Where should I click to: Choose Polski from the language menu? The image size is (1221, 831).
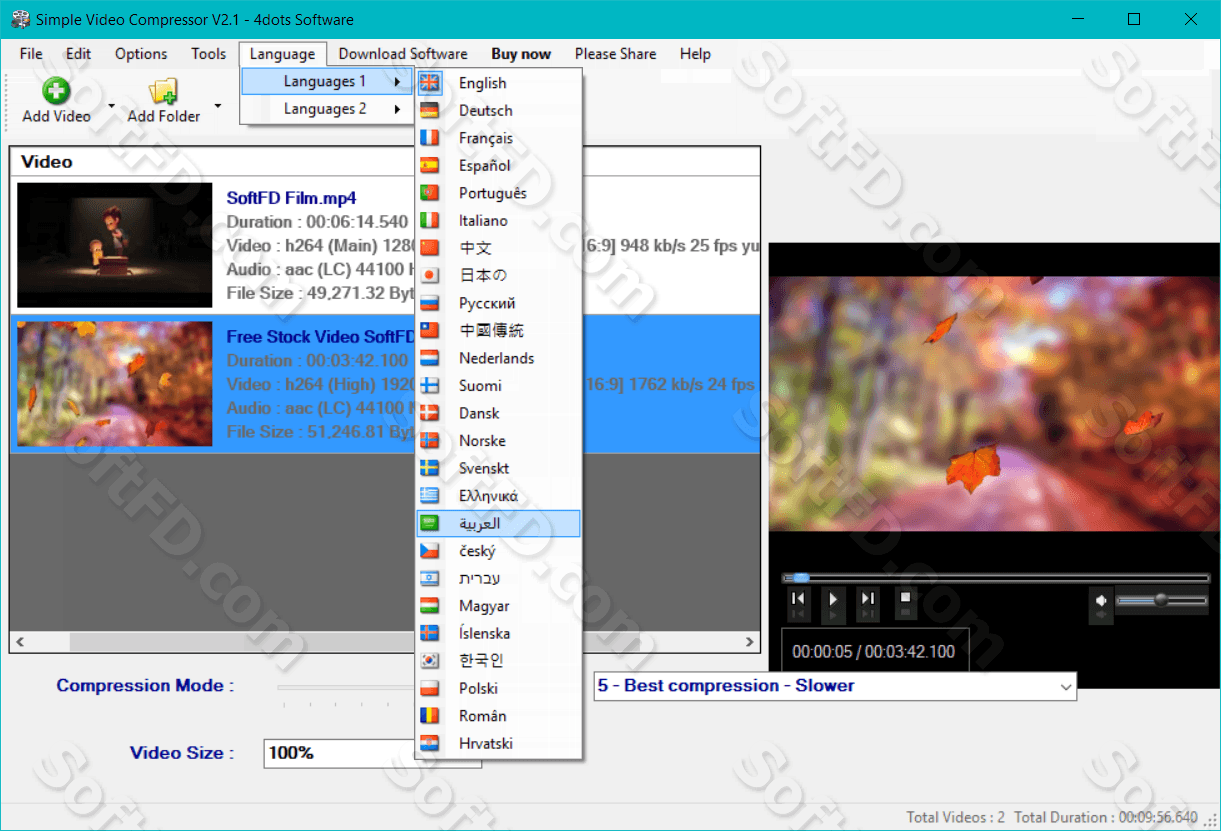tap(499, 688)
